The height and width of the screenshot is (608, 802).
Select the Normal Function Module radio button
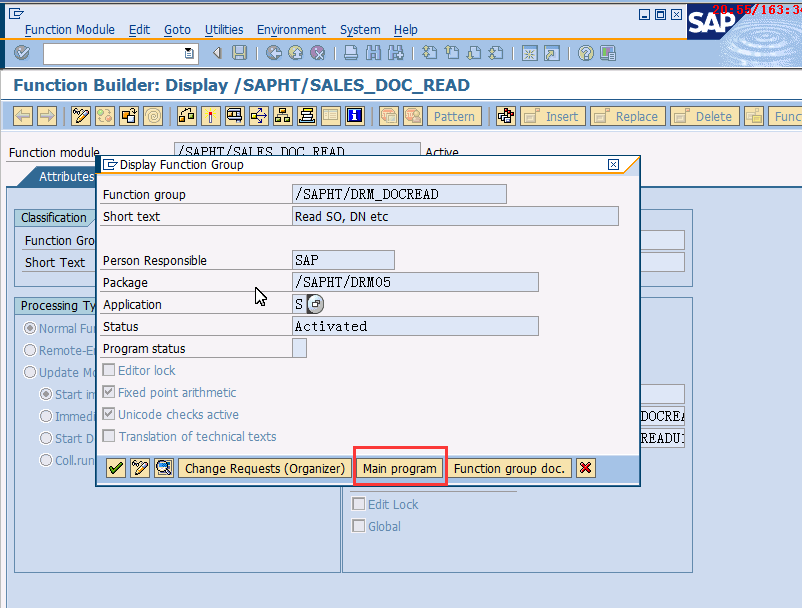pos(32,328)
